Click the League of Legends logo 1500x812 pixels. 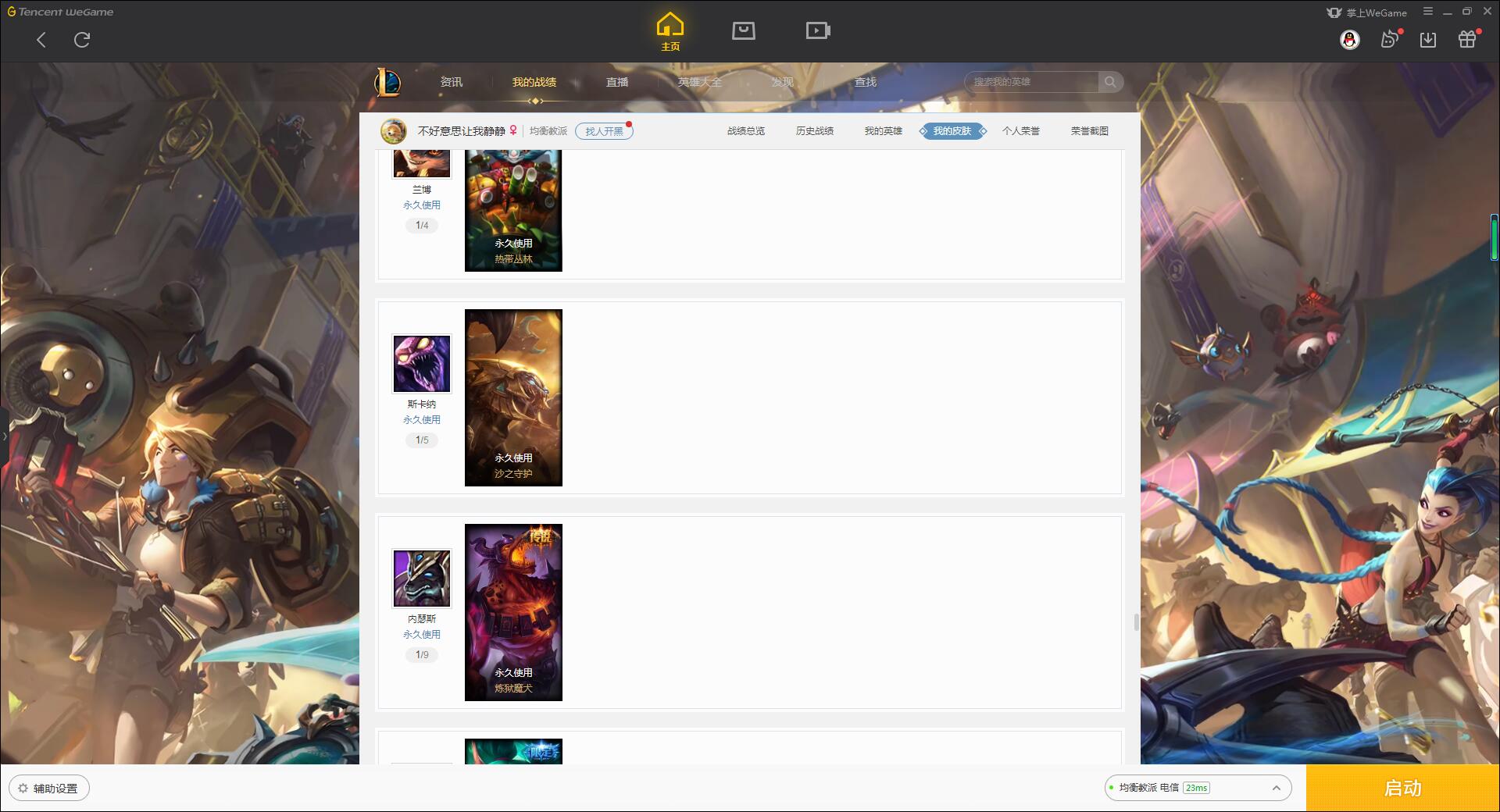click(x=387, y=82)
